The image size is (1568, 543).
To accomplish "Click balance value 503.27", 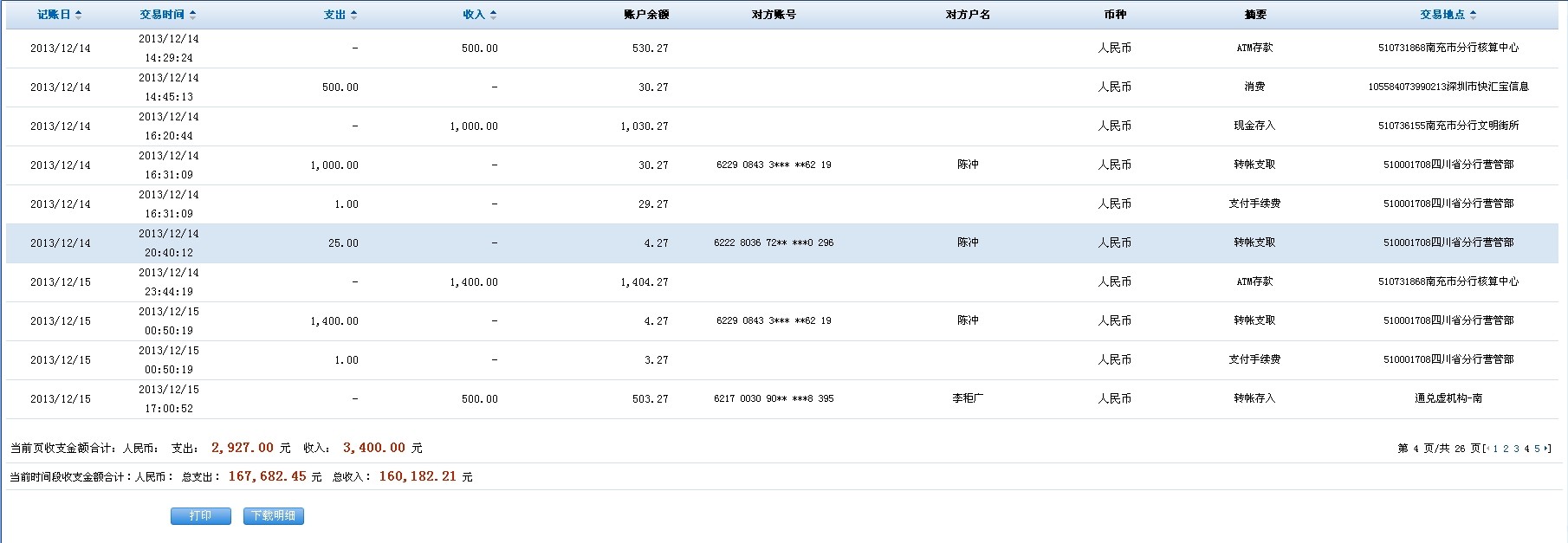I will [x=650, y=399].
